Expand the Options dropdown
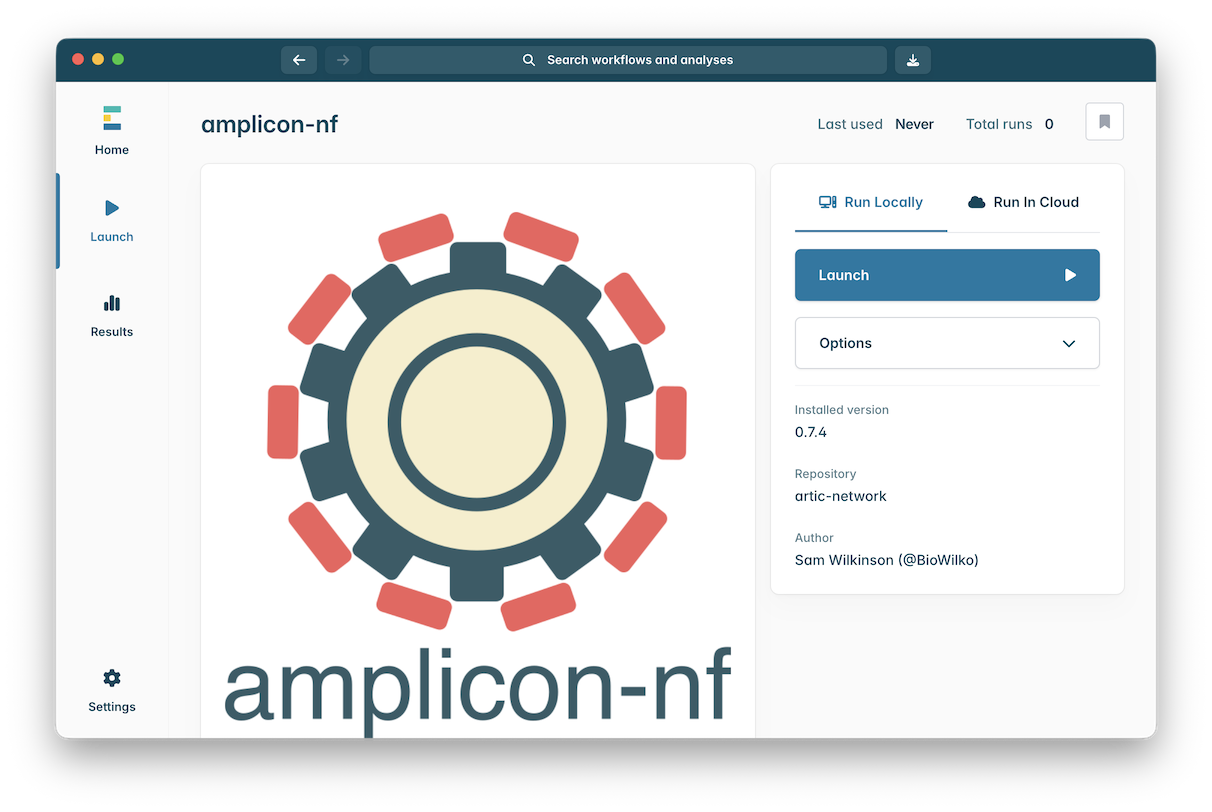The image size is (1212, 812). (x=946, y=343)
